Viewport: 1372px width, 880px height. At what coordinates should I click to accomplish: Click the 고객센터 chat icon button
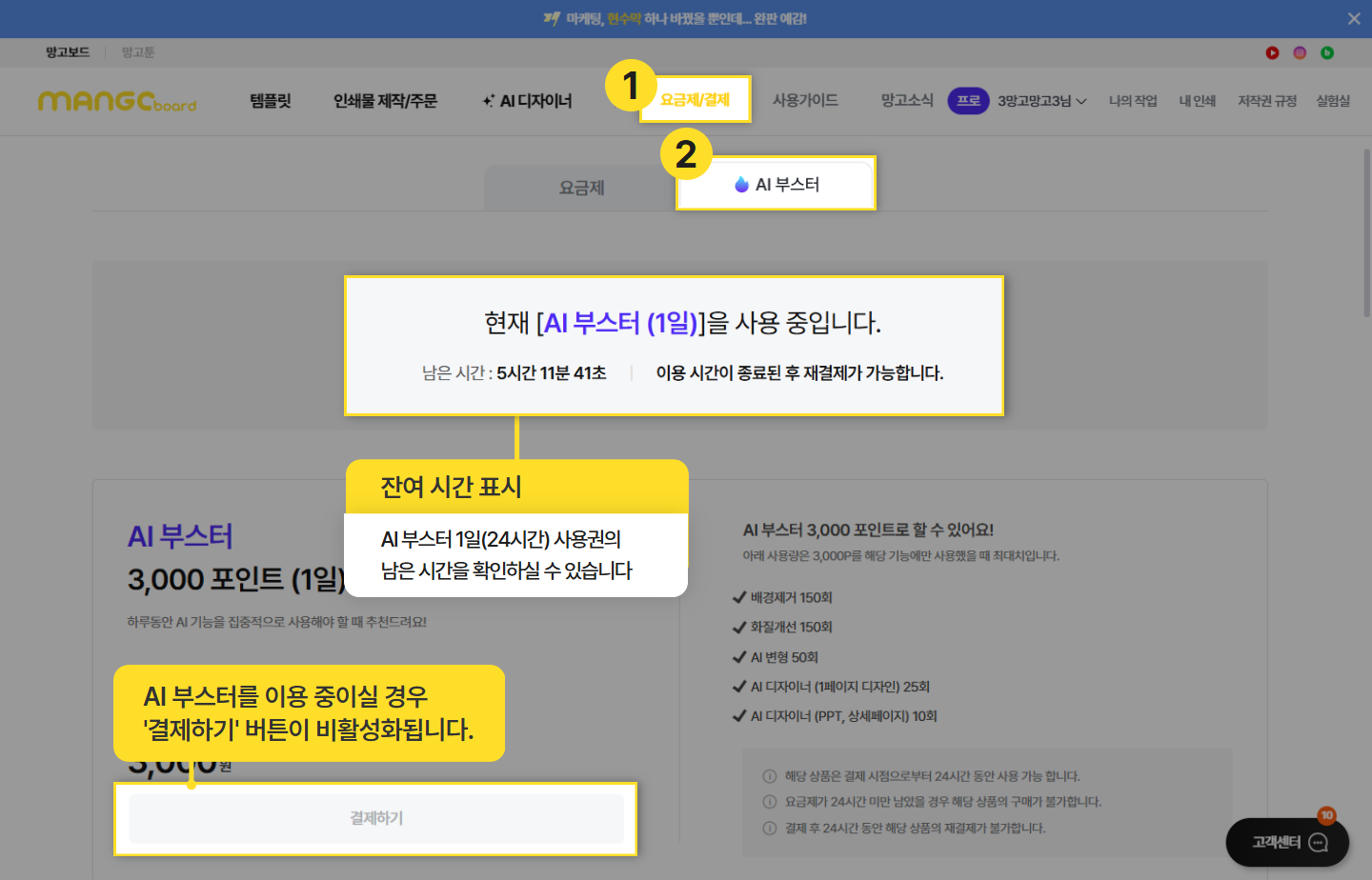tap(1287, 842)
